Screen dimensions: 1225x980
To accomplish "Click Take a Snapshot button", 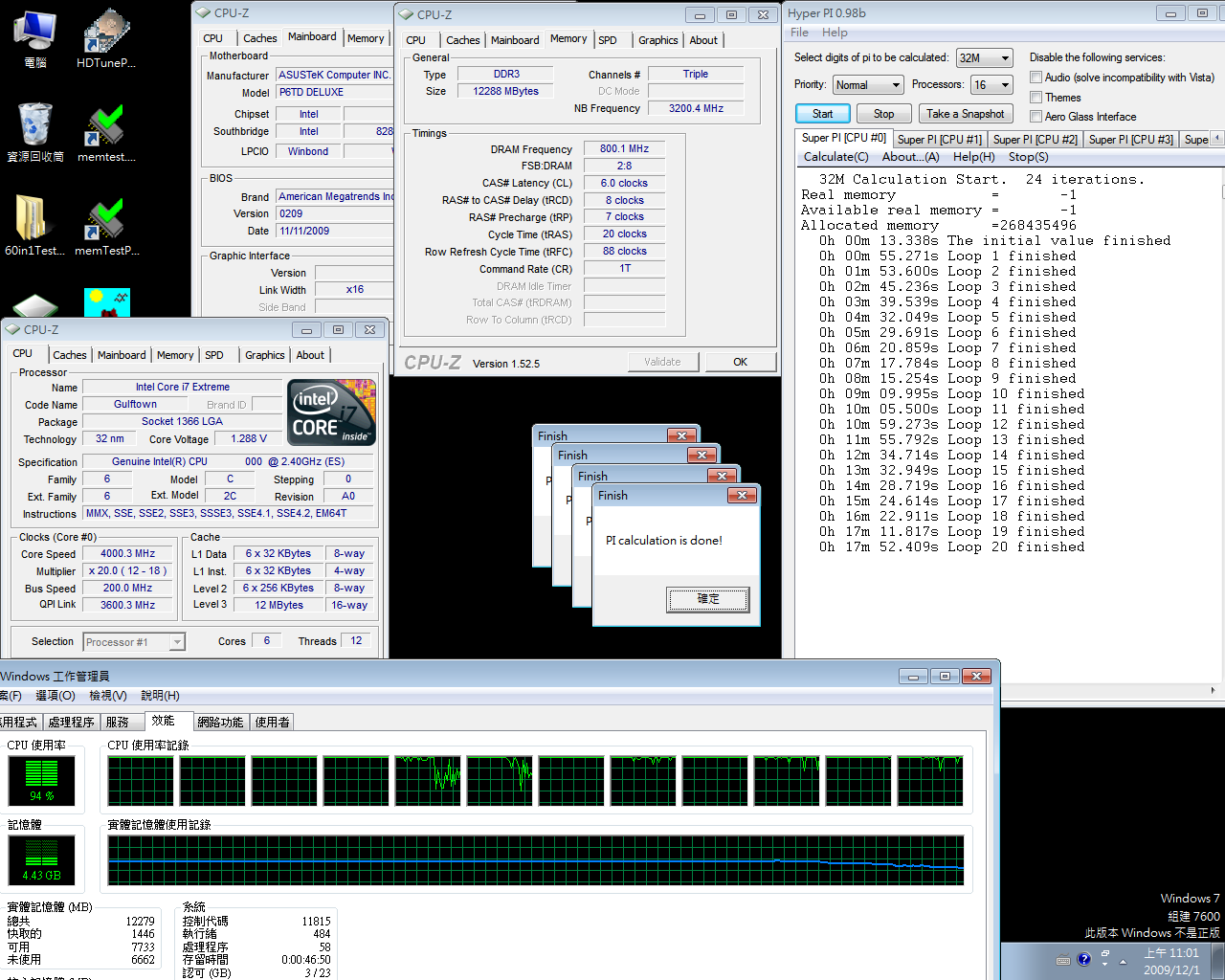I will tap(965, 114).
